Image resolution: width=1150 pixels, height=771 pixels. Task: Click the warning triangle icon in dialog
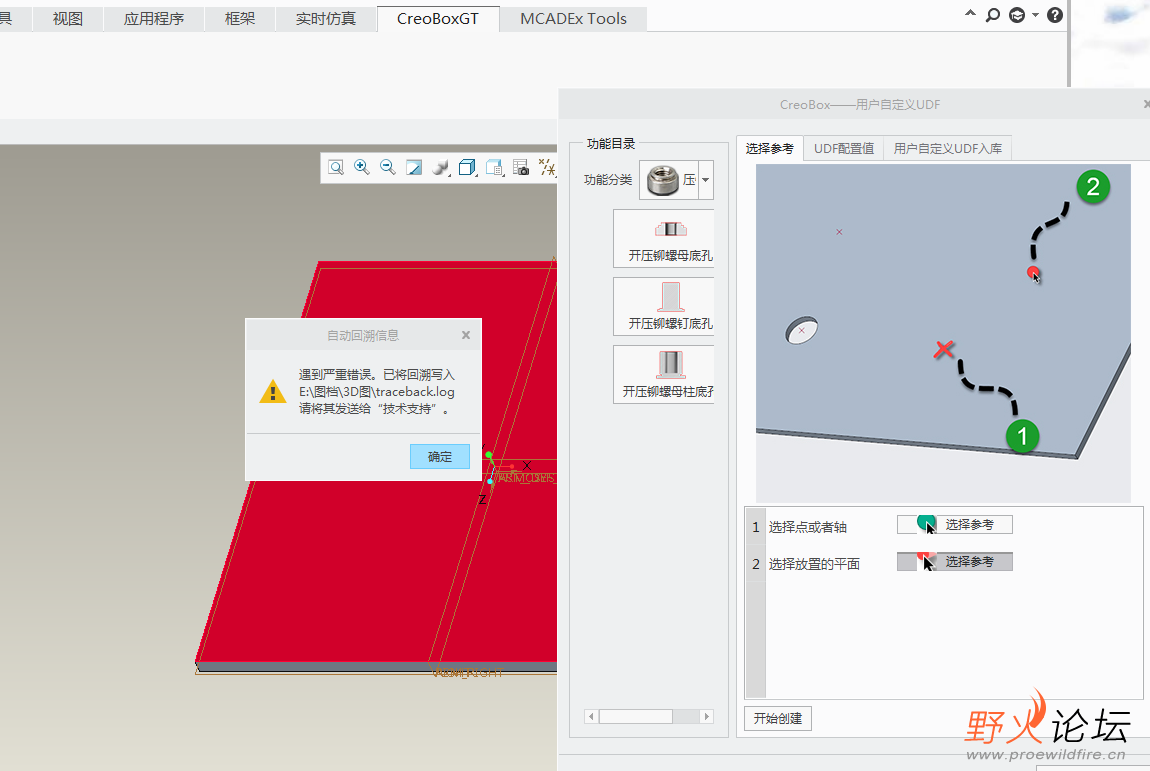273,392
